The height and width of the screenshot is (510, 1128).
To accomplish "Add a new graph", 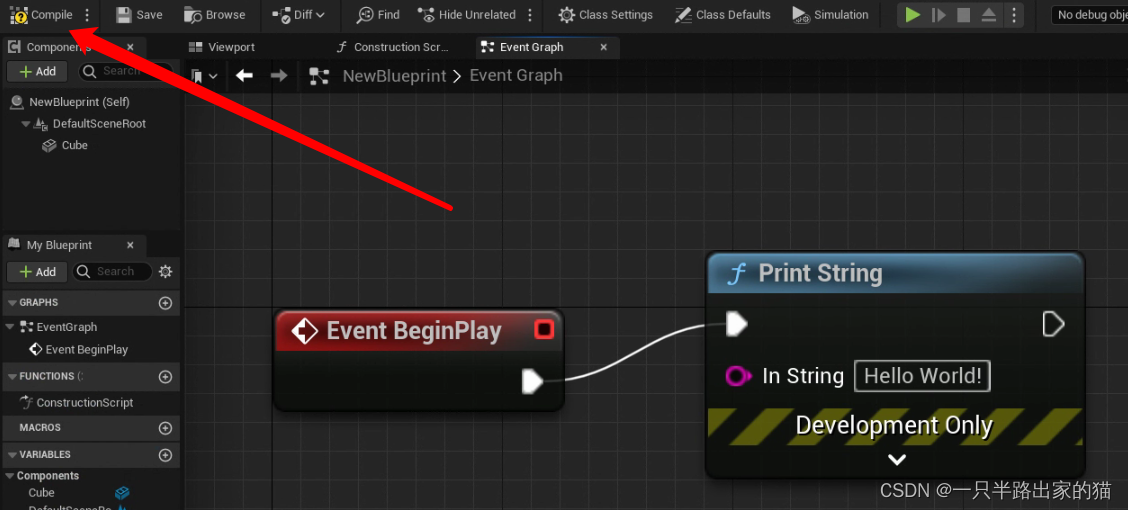I will click(x=165, y=303).
